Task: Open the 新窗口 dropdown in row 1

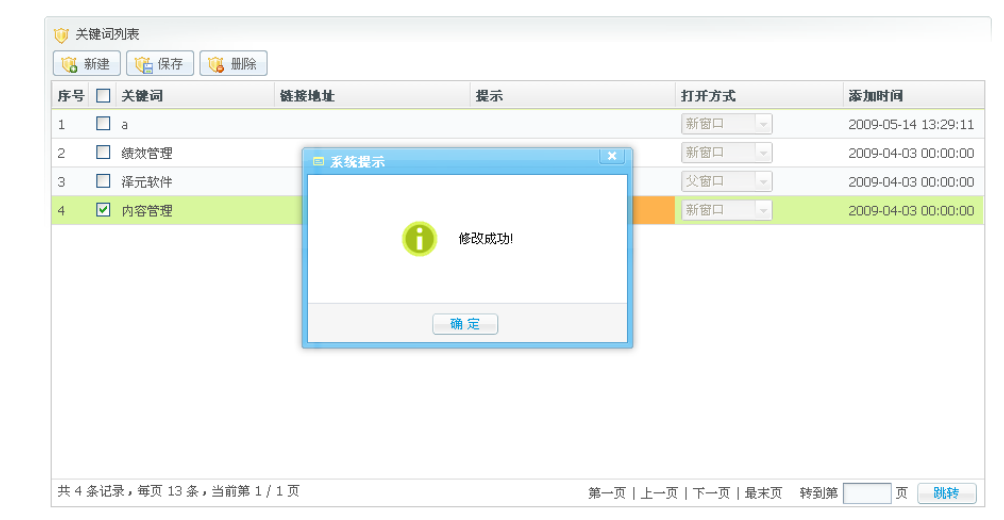Action: 726,124
